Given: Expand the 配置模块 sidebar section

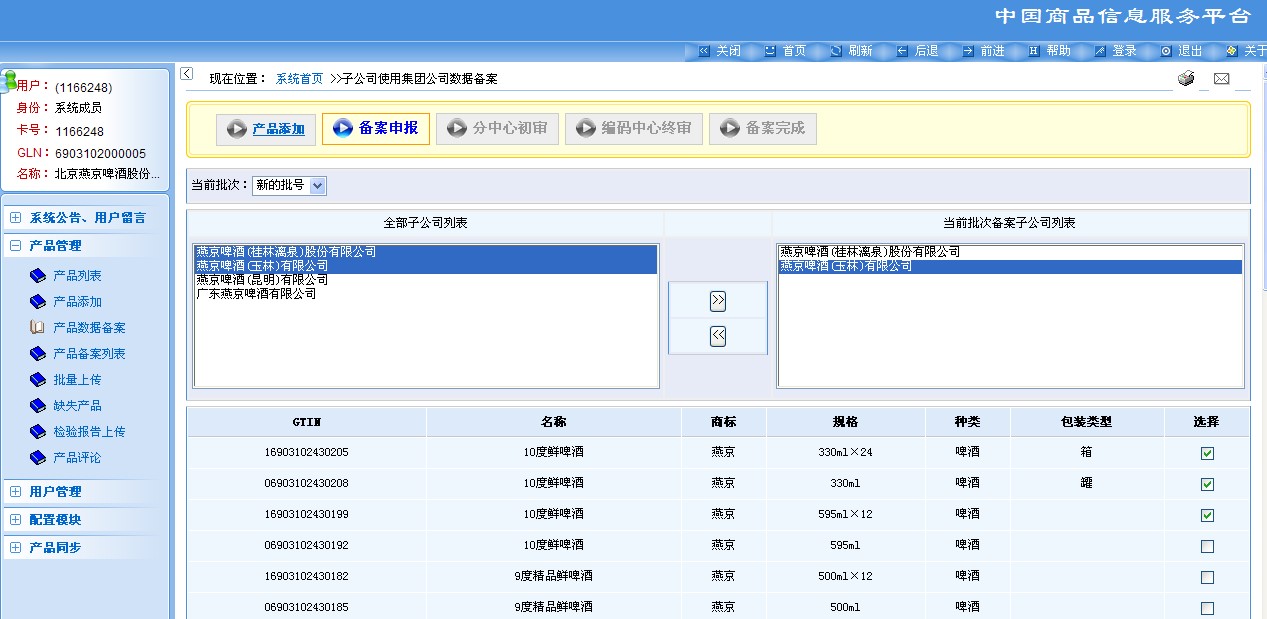Looking at the screenshot, I should point(16,520).
